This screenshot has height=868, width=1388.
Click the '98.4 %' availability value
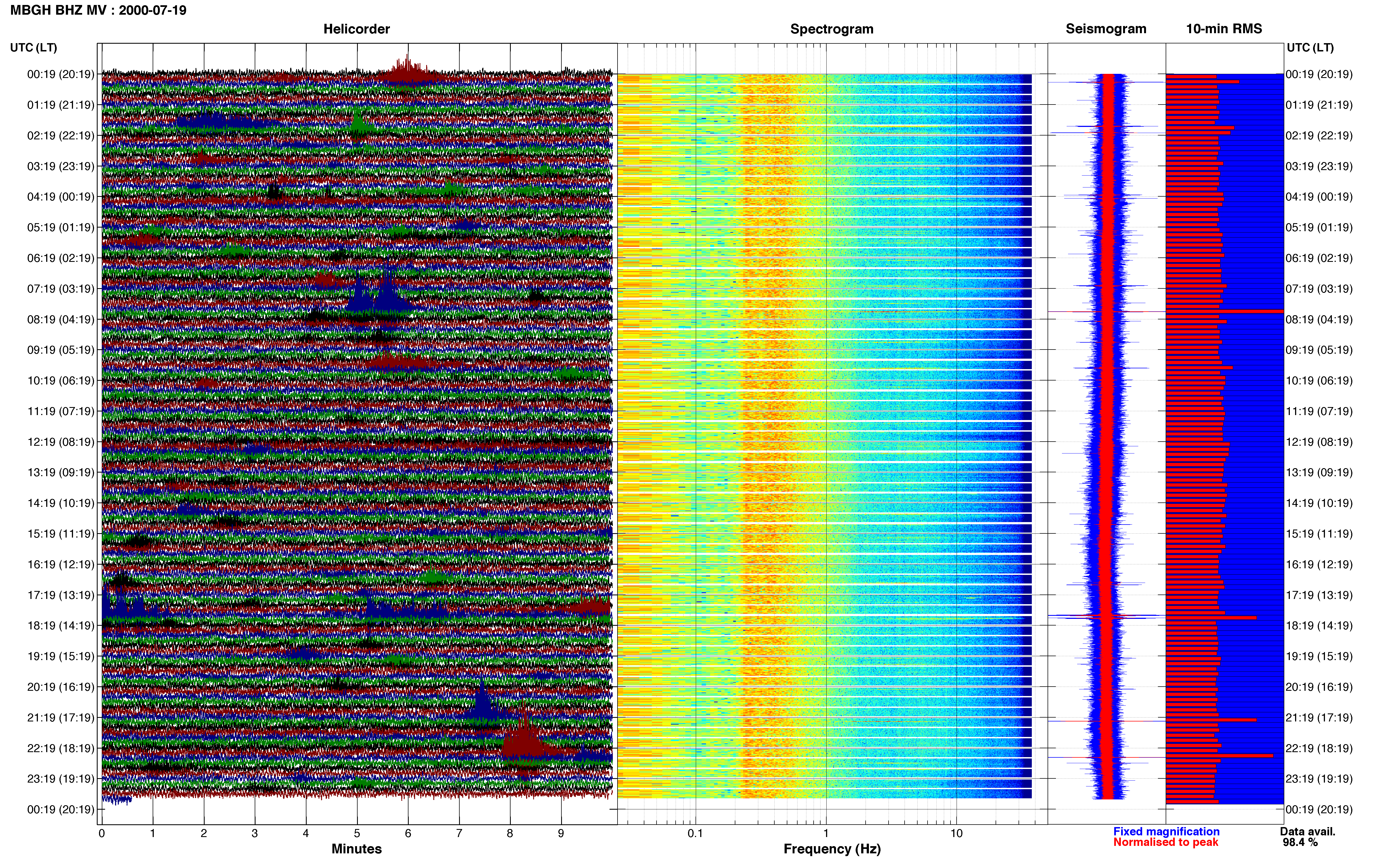(x=1300, y=842)
